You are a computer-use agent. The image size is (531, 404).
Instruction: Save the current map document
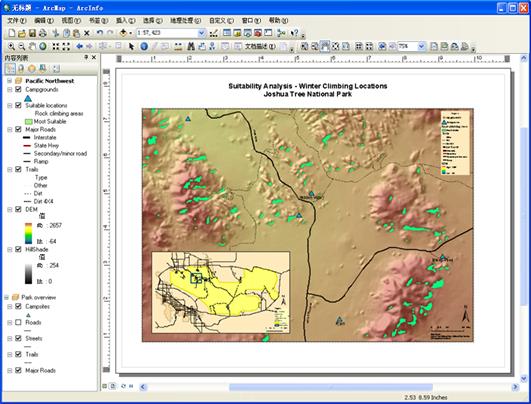(x=32, y=33)
